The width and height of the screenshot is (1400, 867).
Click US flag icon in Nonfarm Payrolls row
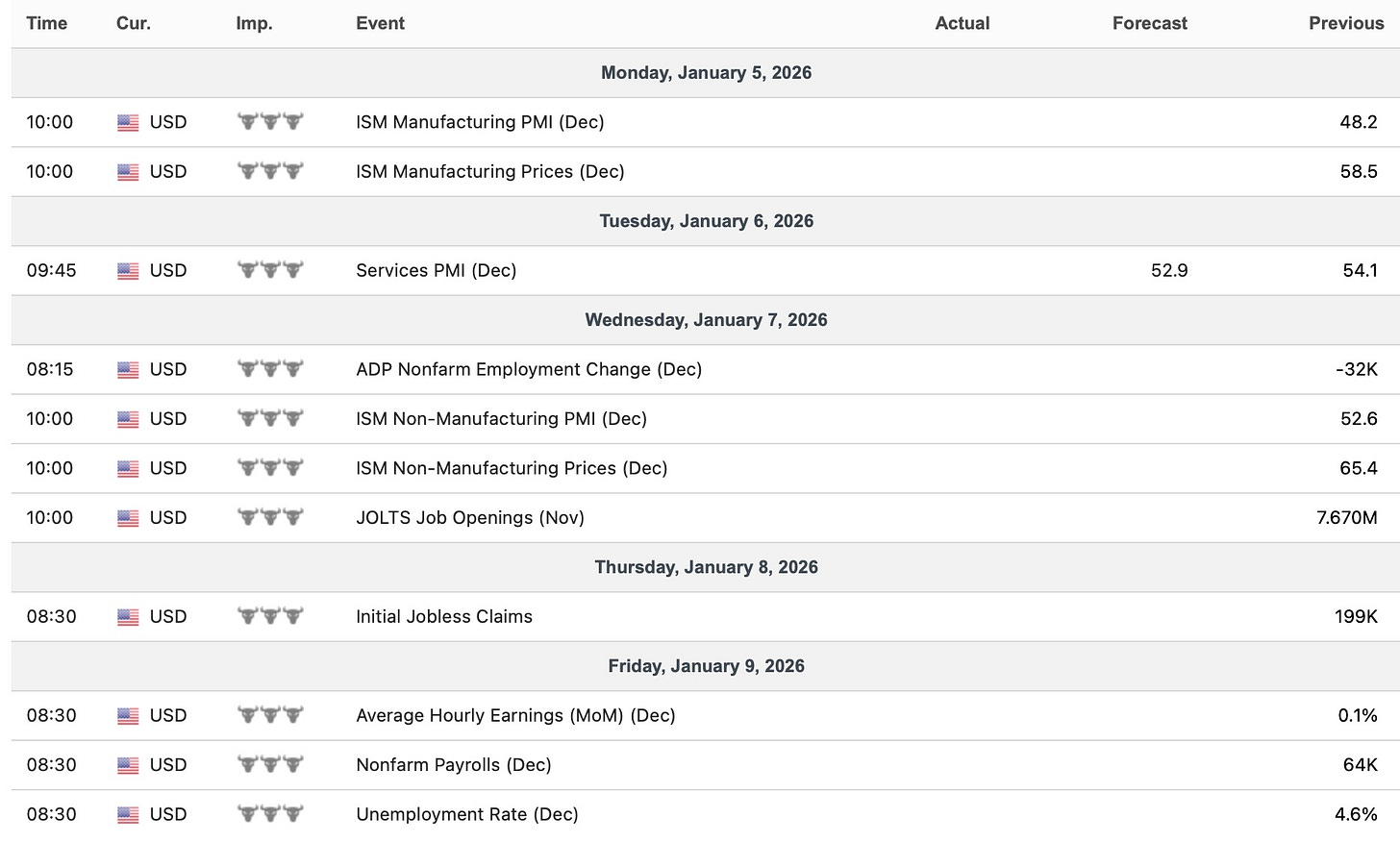128,766
